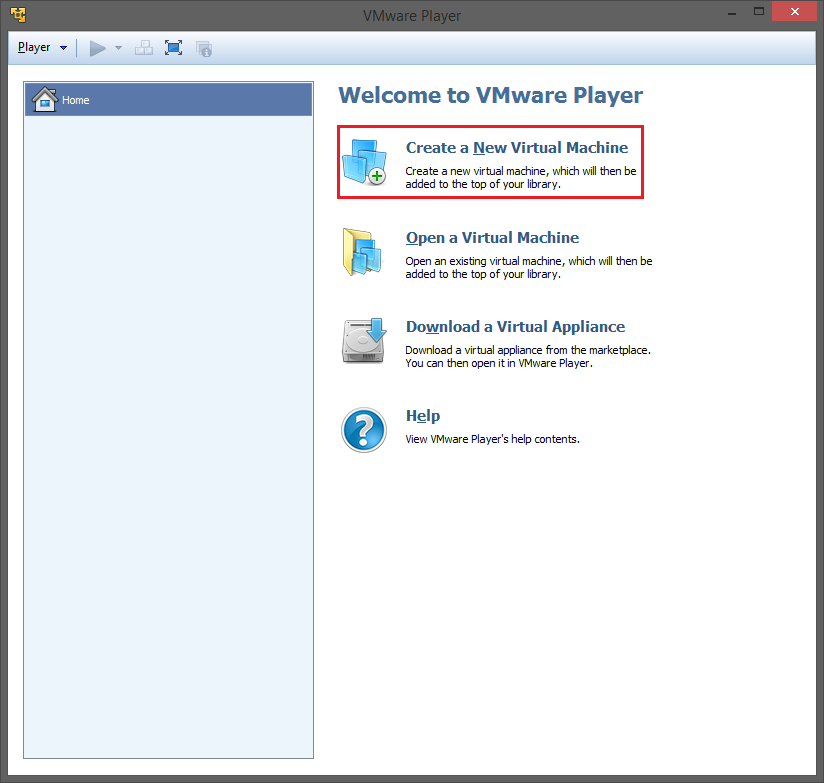Click the house icon next to Home
The height and width of the screenshot is (783, 824).
[44, 100]
